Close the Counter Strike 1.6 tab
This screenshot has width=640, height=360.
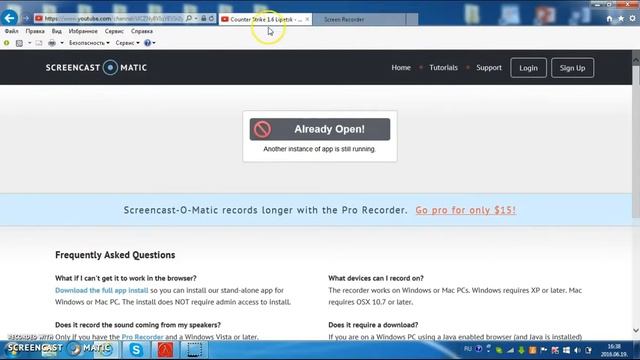coord(307,19)
